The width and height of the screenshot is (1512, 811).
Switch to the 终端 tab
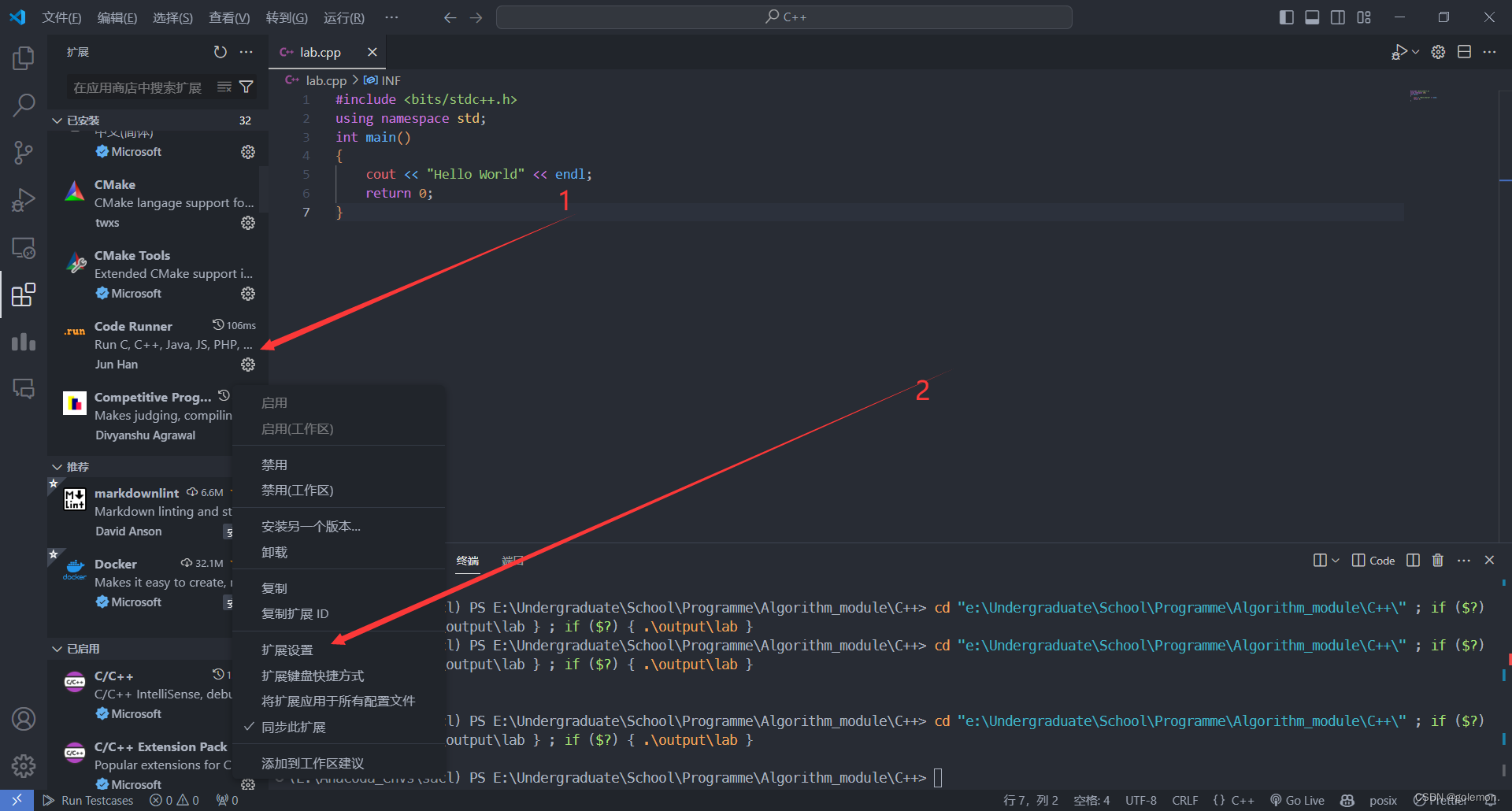[469, 561]
